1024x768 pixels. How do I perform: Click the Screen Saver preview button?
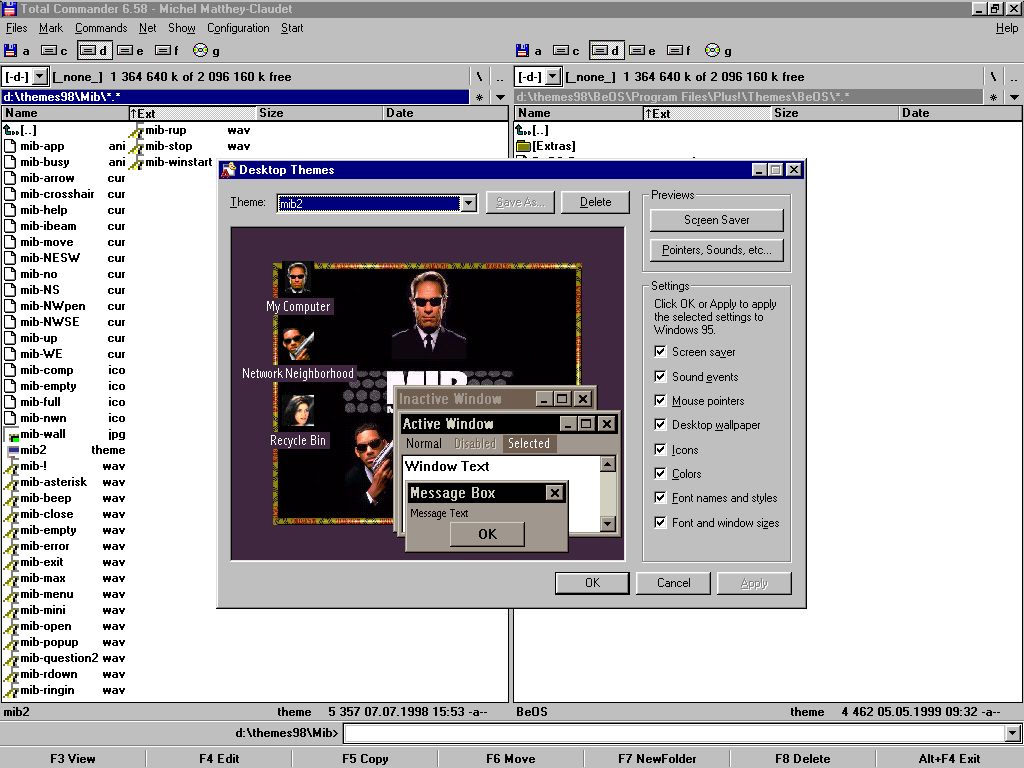[x=716, y=220]
